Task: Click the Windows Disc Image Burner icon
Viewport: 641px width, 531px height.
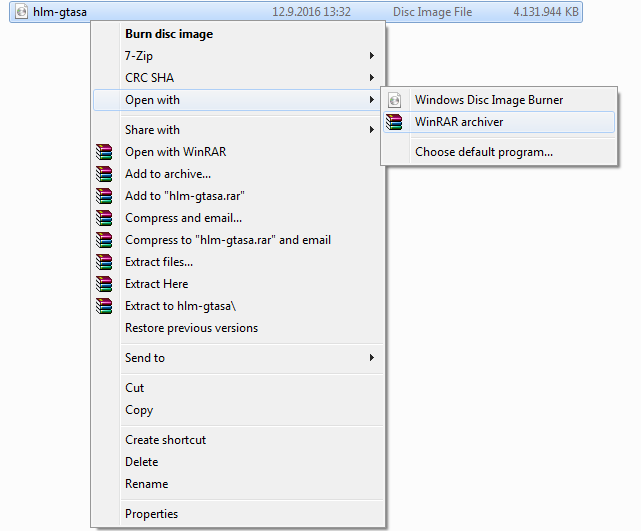Action: click(396, 100)
